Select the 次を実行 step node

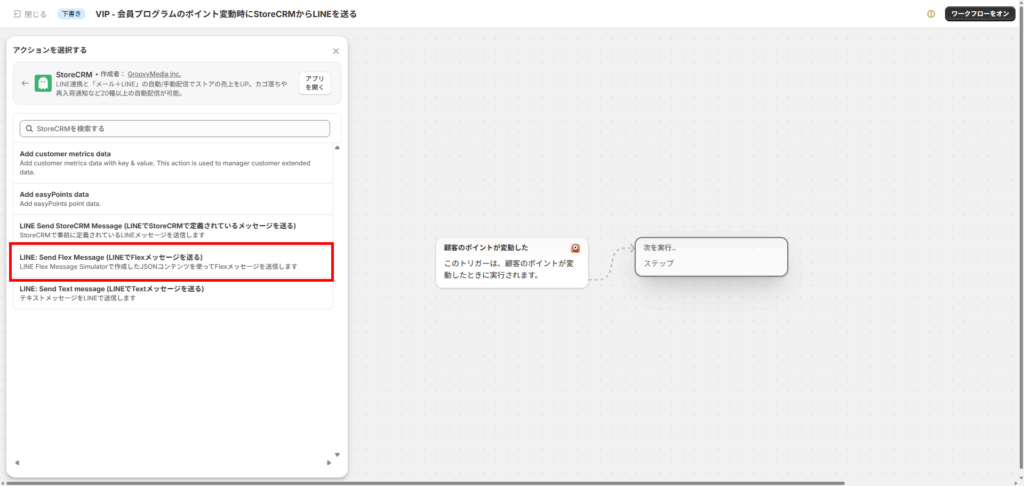point(711,256)
